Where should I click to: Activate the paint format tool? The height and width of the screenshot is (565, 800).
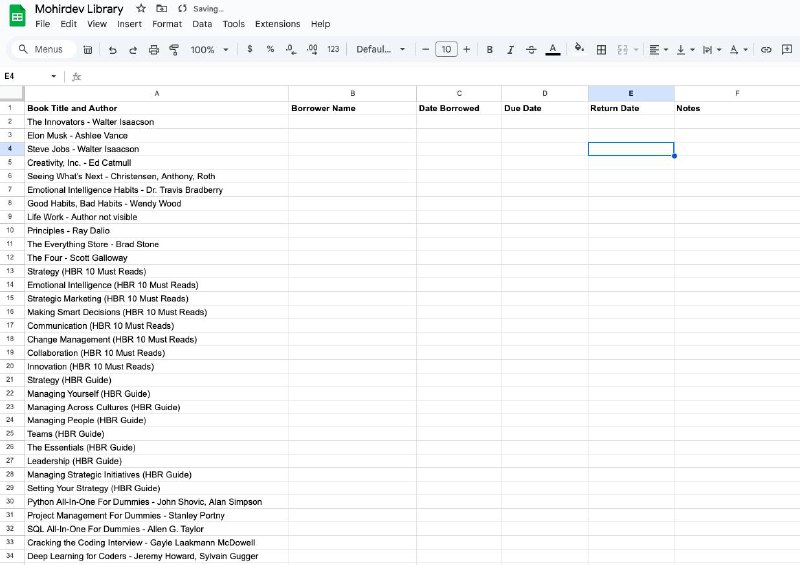pyautogui.click(x=174, y=50)
